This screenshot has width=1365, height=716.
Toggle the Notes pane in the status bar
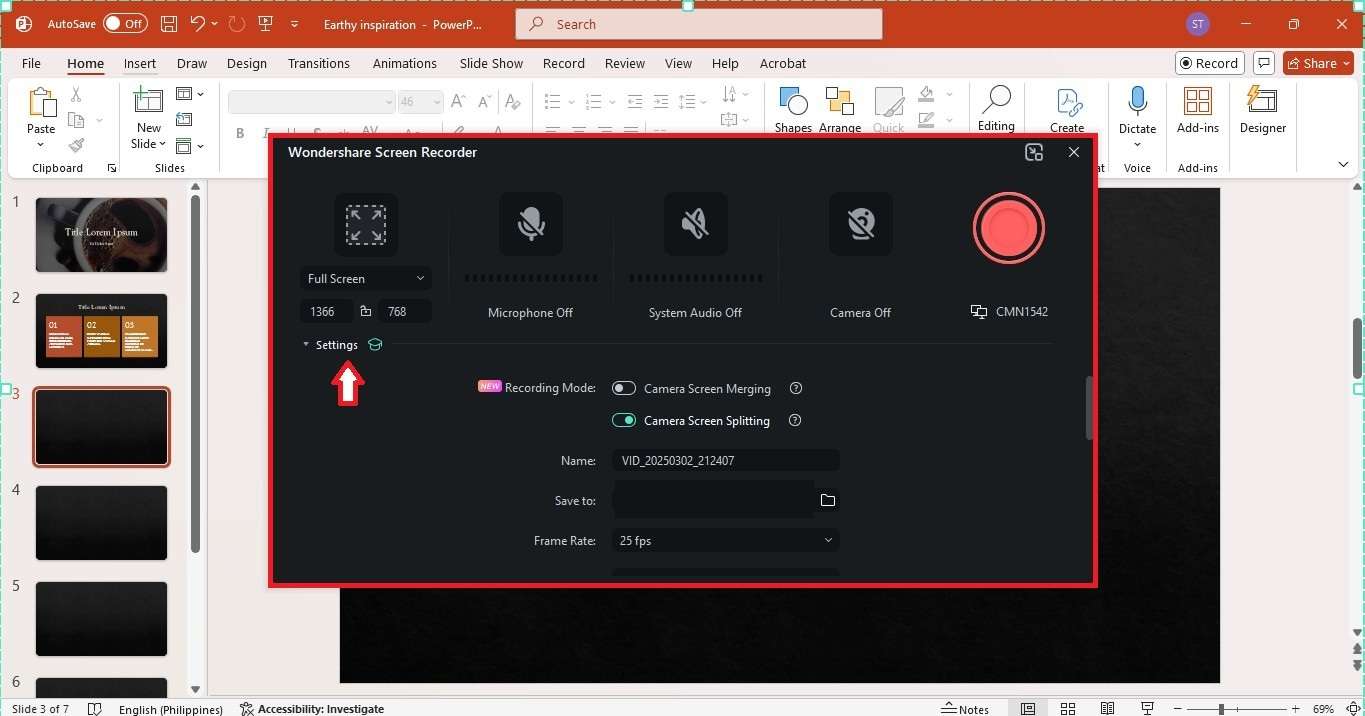coord(966,709)
